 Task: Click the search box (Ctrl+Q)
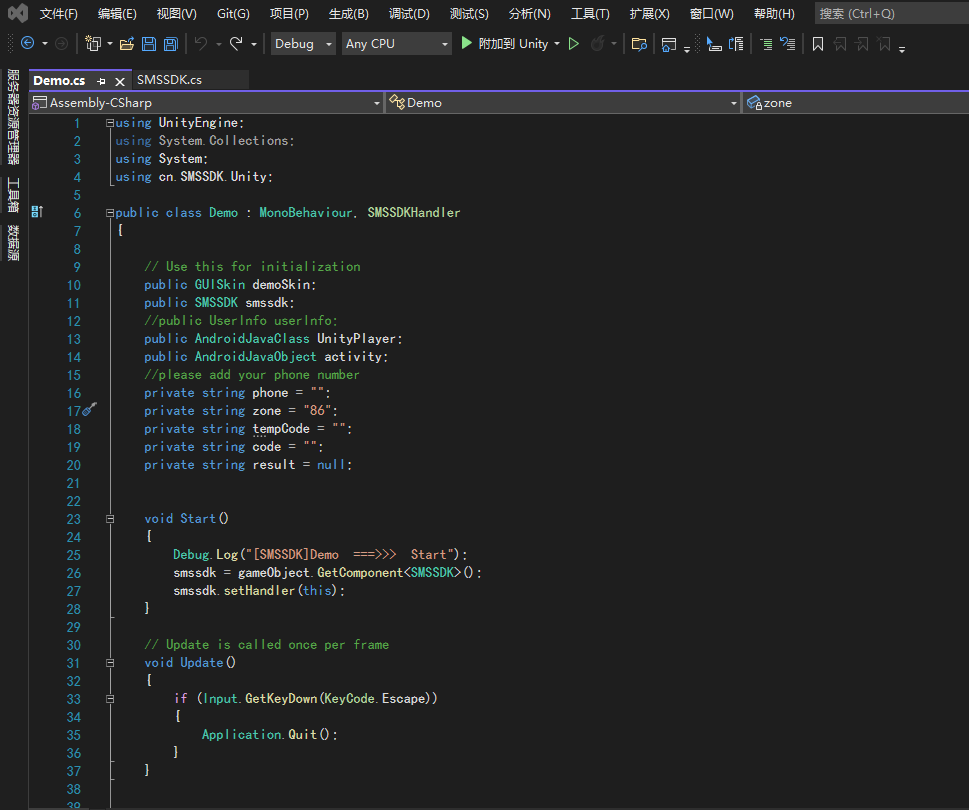pos(892,14)
